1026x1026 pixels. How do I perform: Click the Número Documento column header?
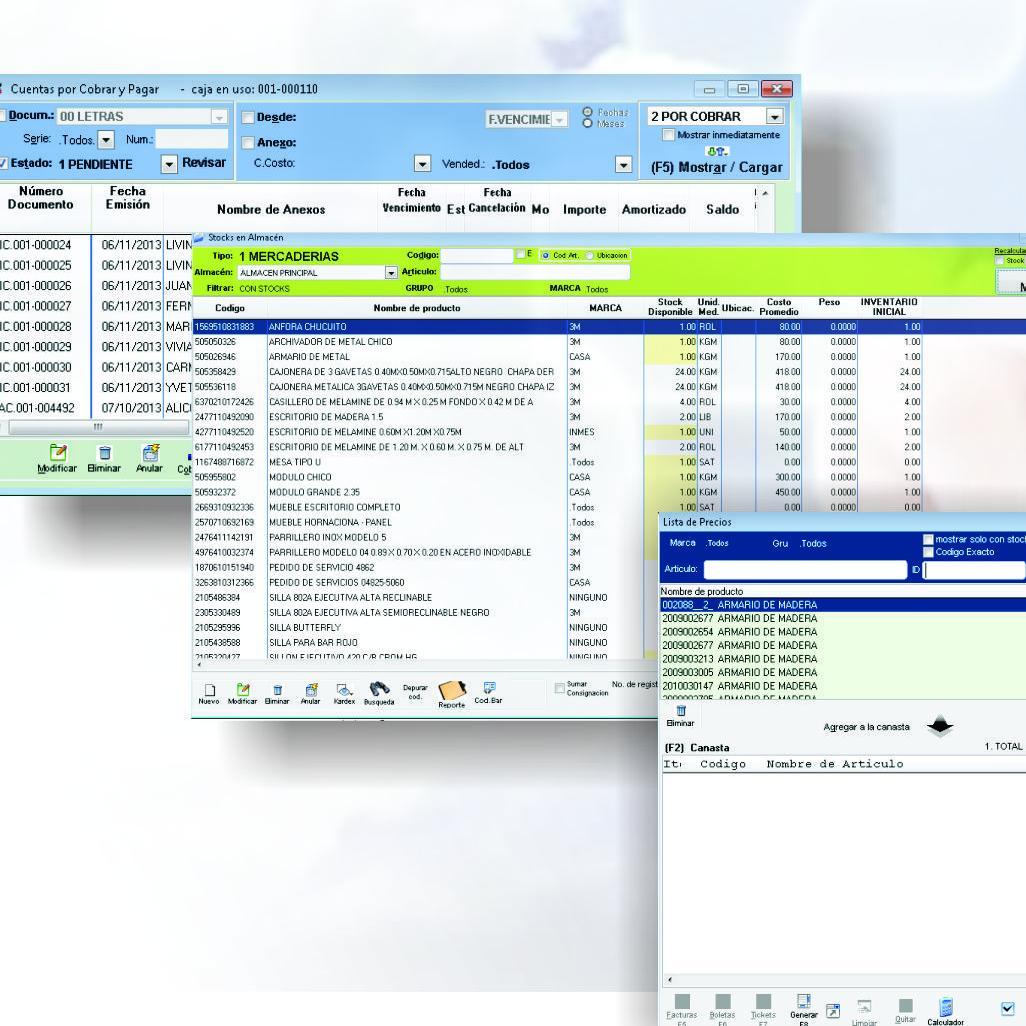click(x=41, y=198)
